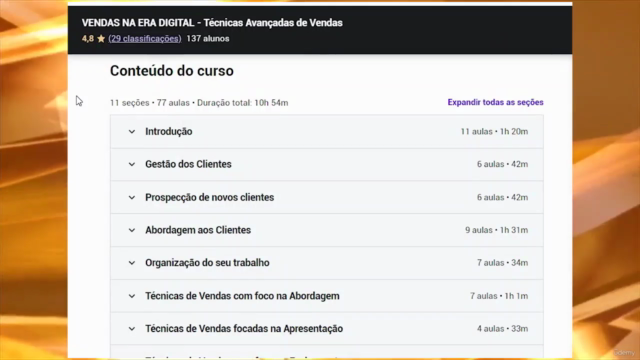Click the course title in header
This screenshot has width=640, height=360.
click(x=212, y=23)
